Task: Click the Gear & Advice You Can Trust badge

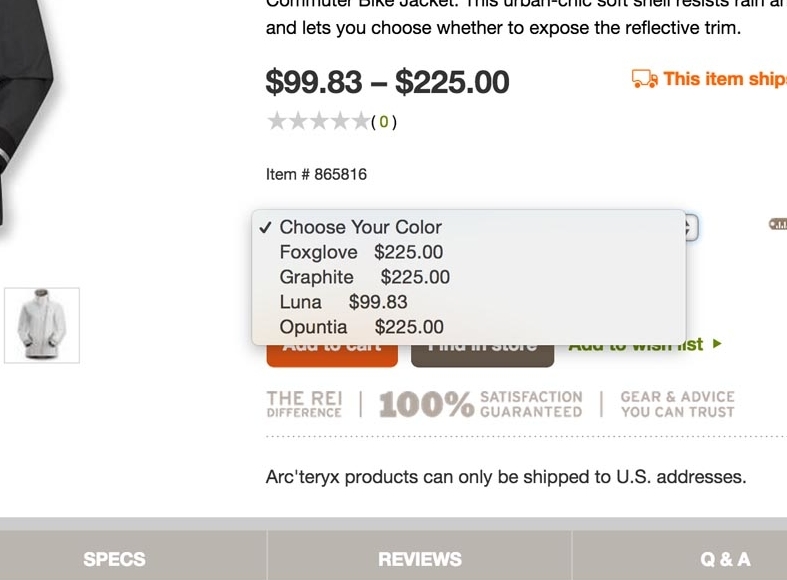Action: tap(677, 404)
